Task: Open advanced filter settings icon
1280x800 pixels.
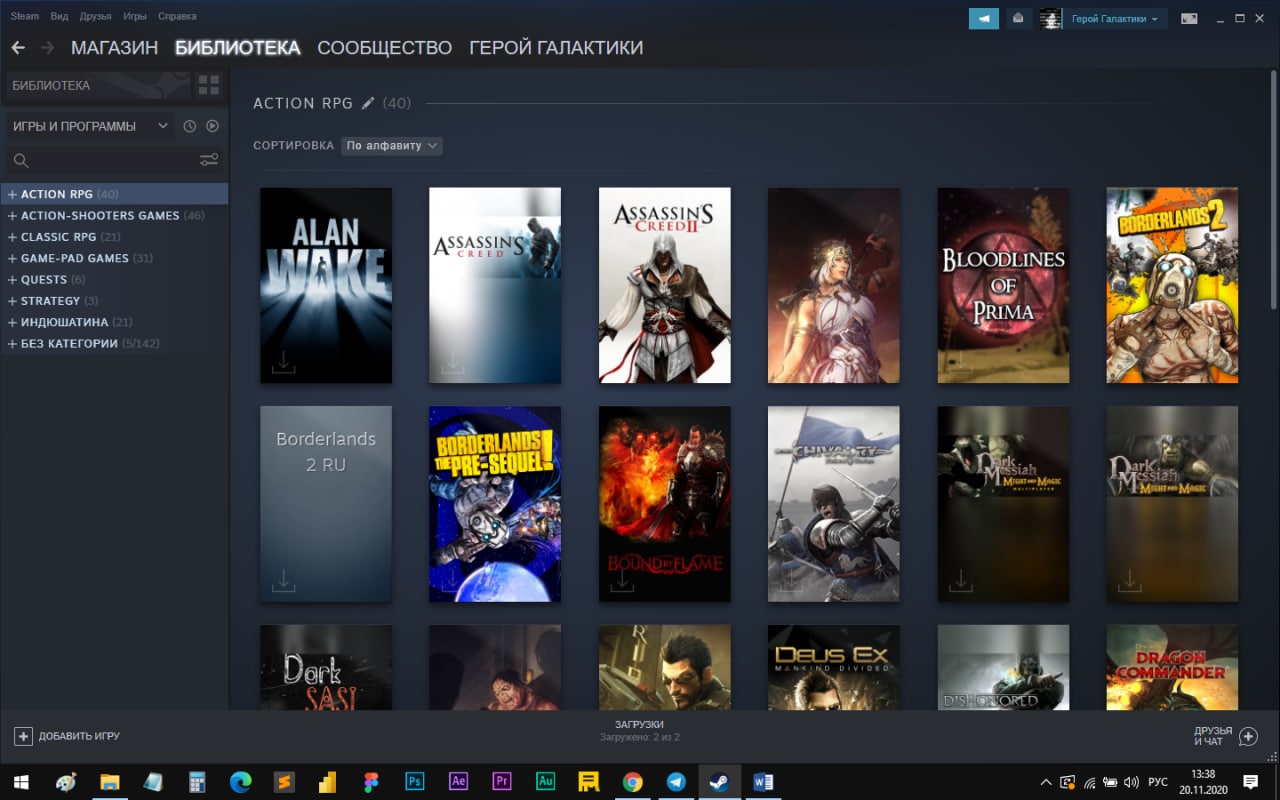Action: [209, 160]
